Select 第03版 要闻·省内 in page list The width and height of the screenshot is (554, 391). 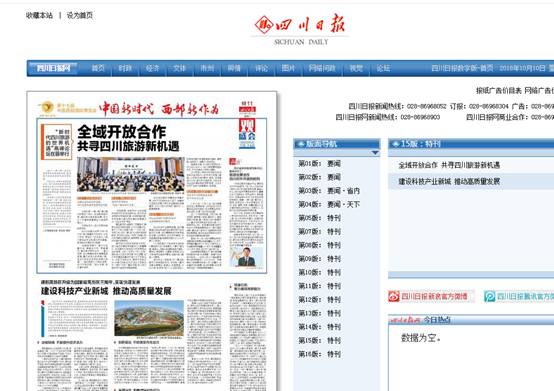(329, 191)
